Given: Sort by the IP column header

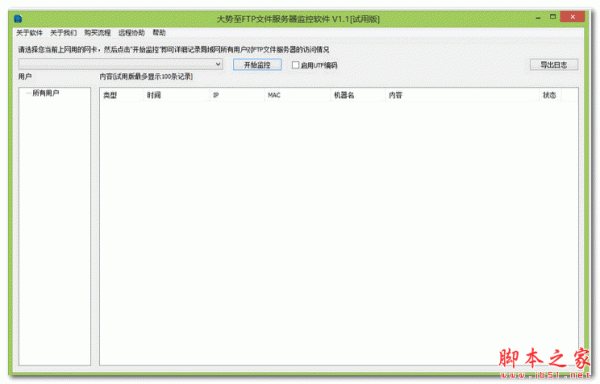Looking at the screenshot, I should click(x=237, y=95).
